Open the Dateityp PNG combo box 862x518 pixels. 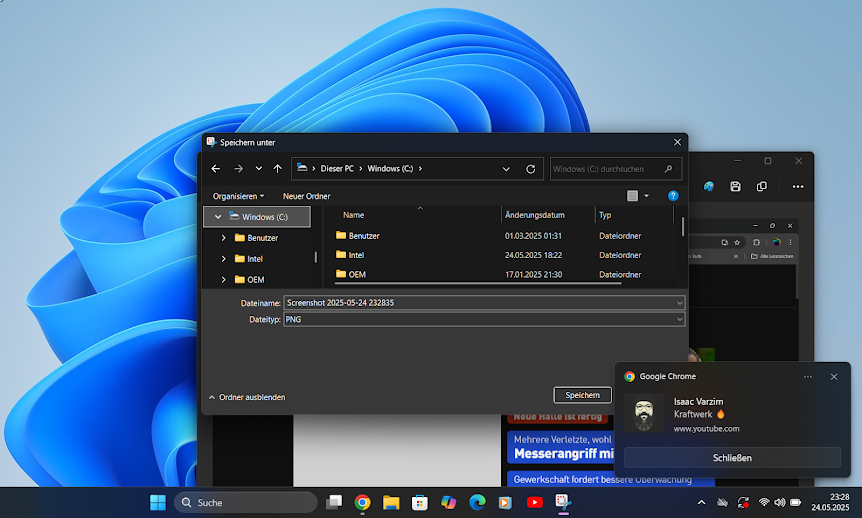click(x=484, y=319)
